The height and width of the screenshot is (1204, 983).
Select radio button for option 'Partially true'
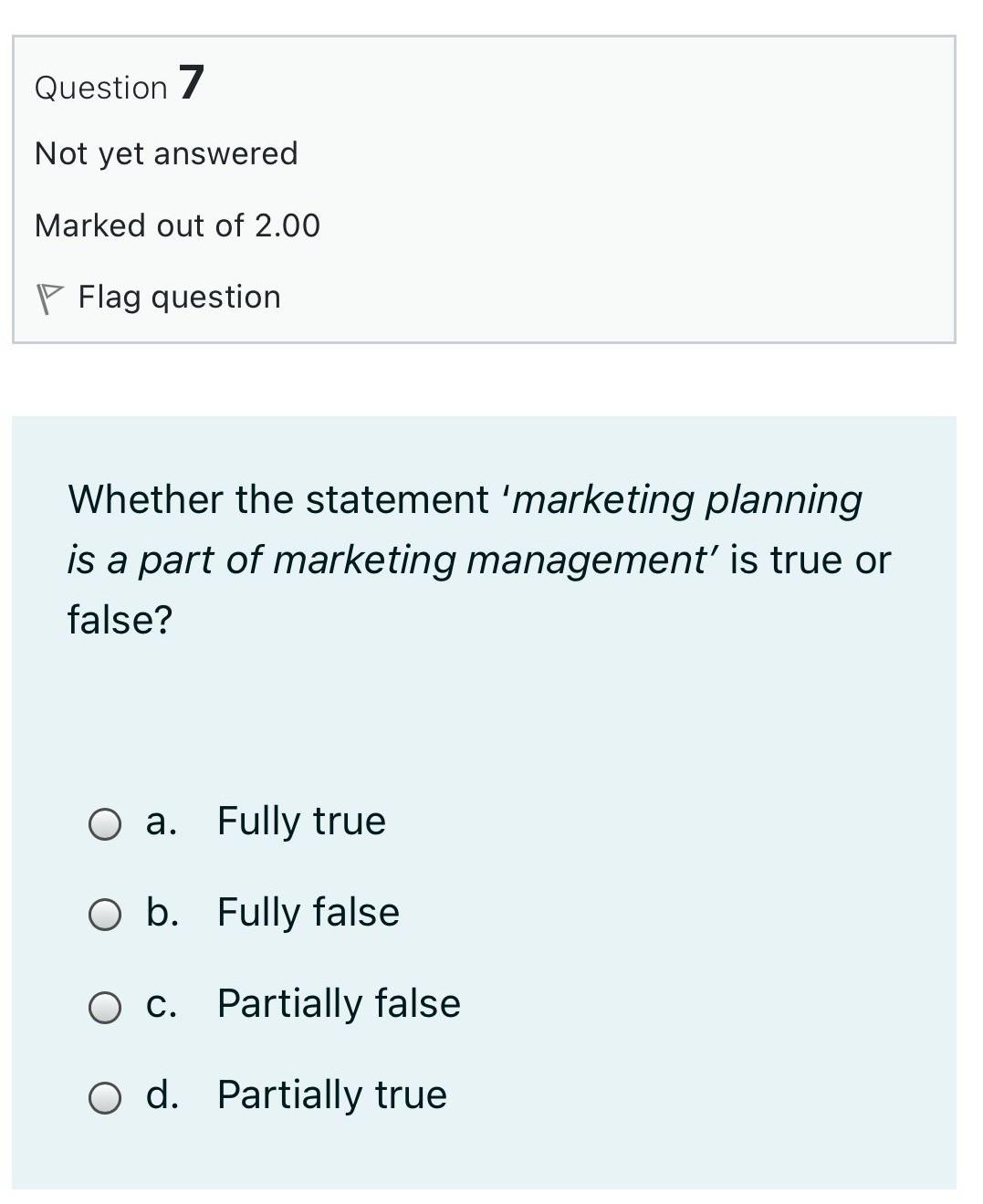point(103,1096)
